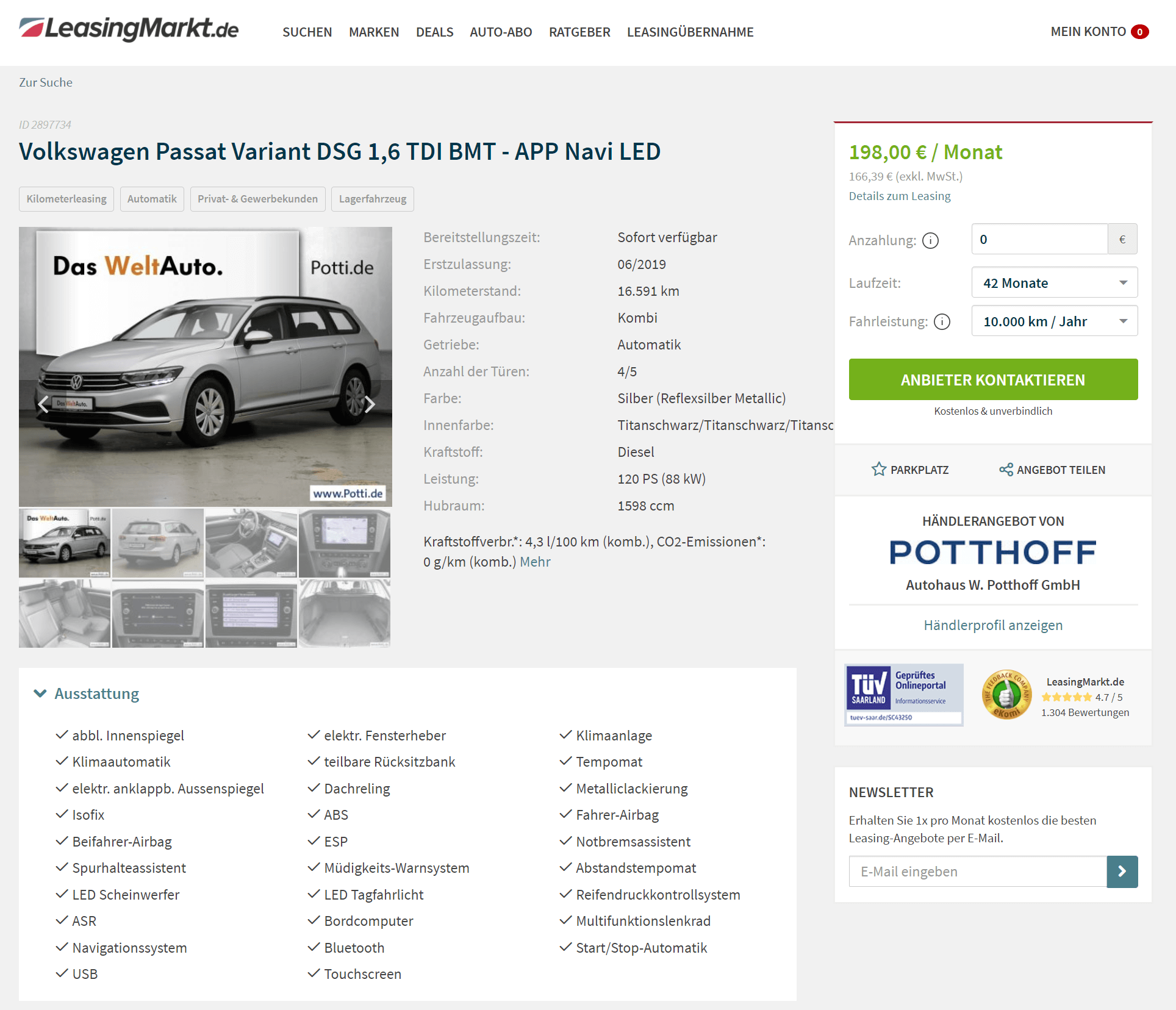Click the Navigationssystem equipment entry
Image resolution: width=1176 pixels, height=1010 pixels.
pos(129,948)
